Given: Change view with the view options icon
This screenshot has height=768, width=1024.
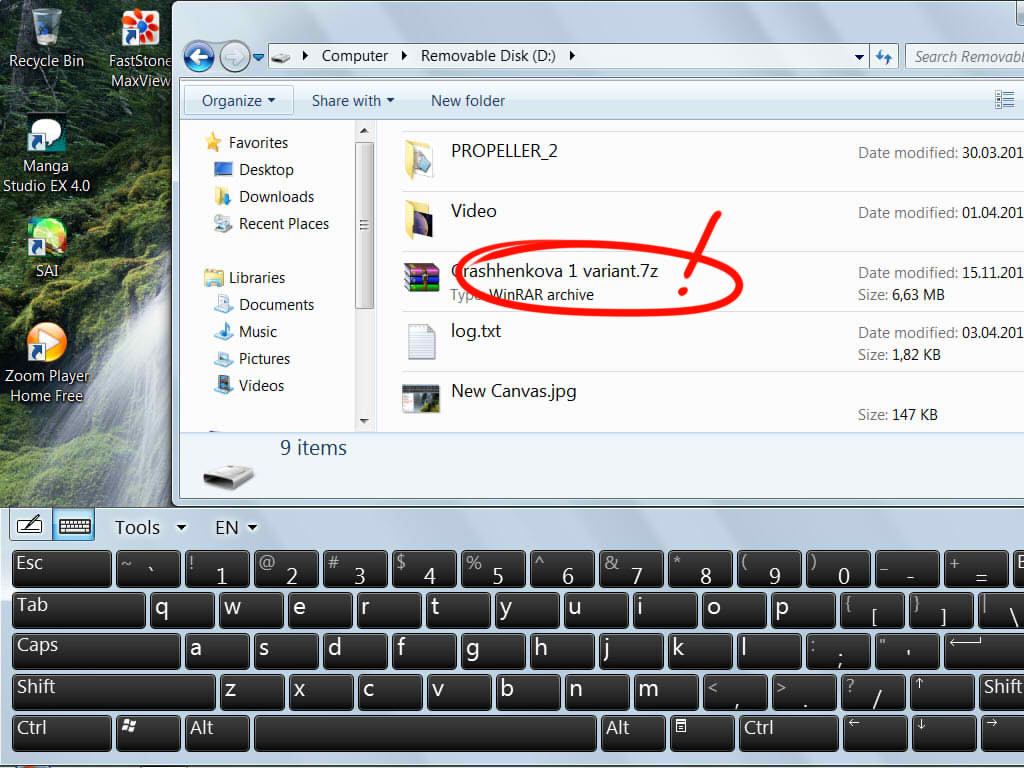Looking at the screenshot, I should 1004,100.
